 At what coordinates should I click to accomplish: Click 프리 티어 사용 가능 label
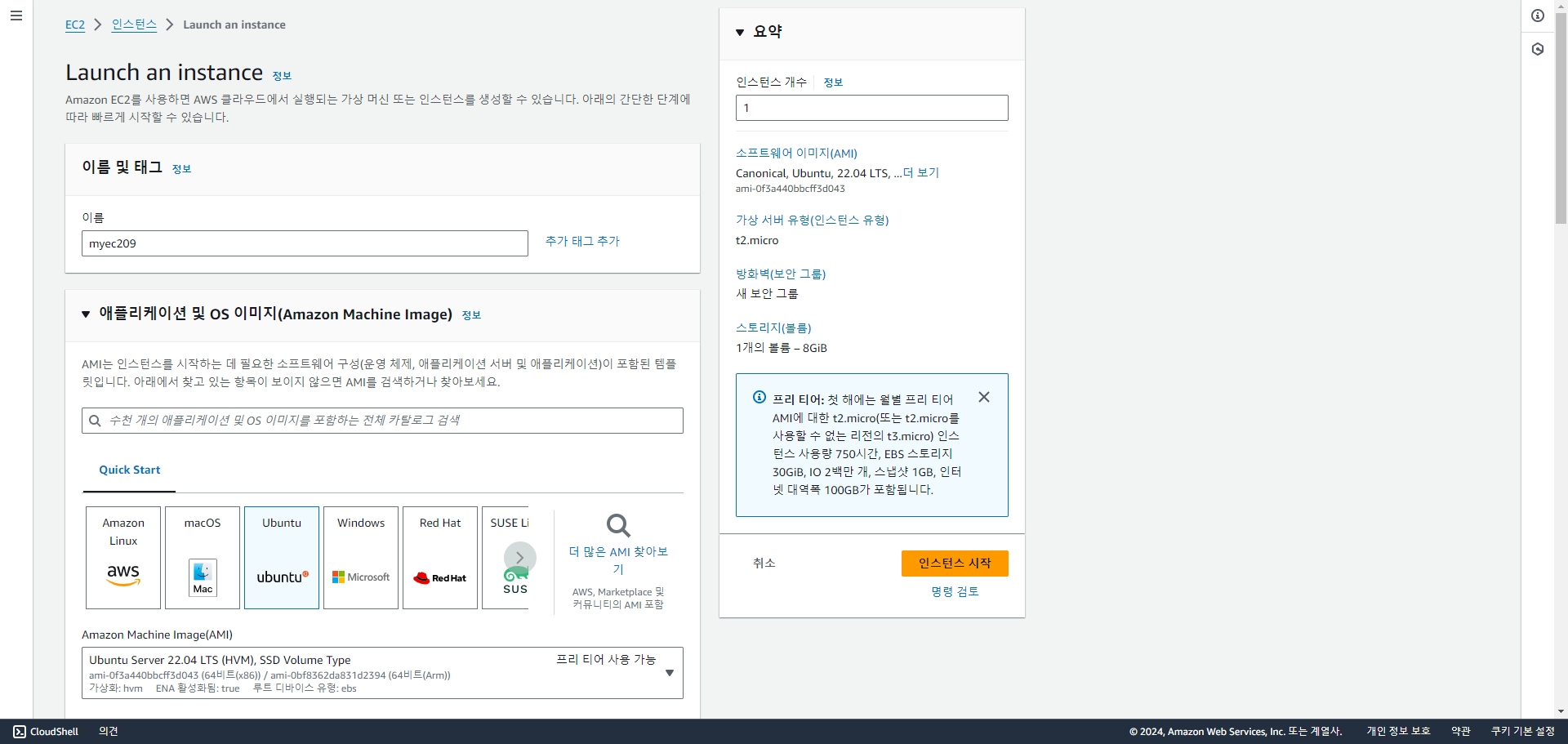(606, 660)
